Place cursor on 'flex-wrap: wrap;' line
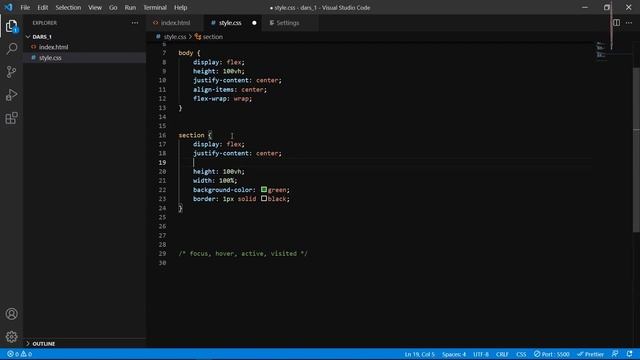Viewport: 640px width, 360px height. [222, 98]
